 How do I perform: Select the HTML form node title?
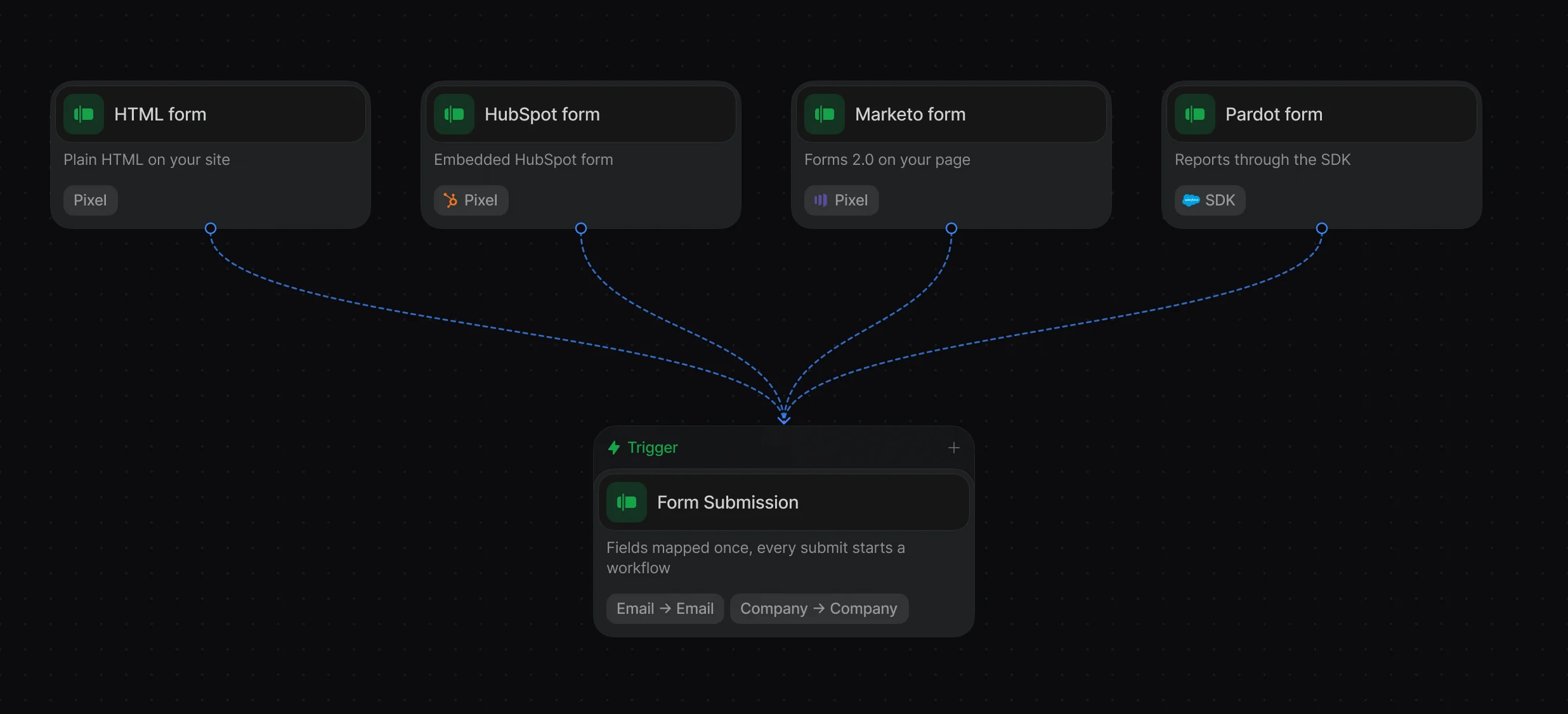click(x=160, y=114)
